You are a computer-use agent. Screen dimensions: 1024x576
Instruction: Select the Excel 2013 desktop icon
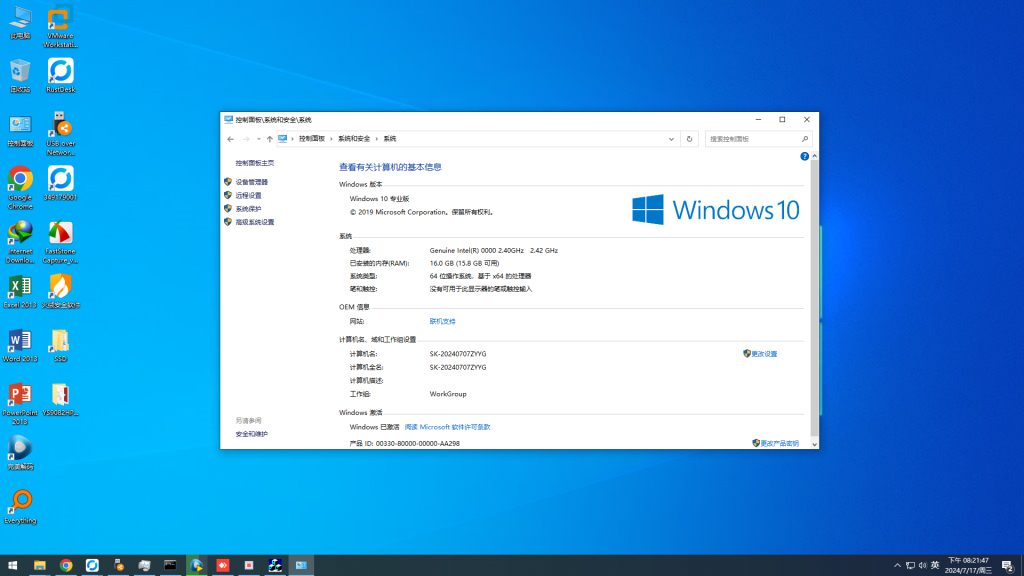[x=20, y=287]
